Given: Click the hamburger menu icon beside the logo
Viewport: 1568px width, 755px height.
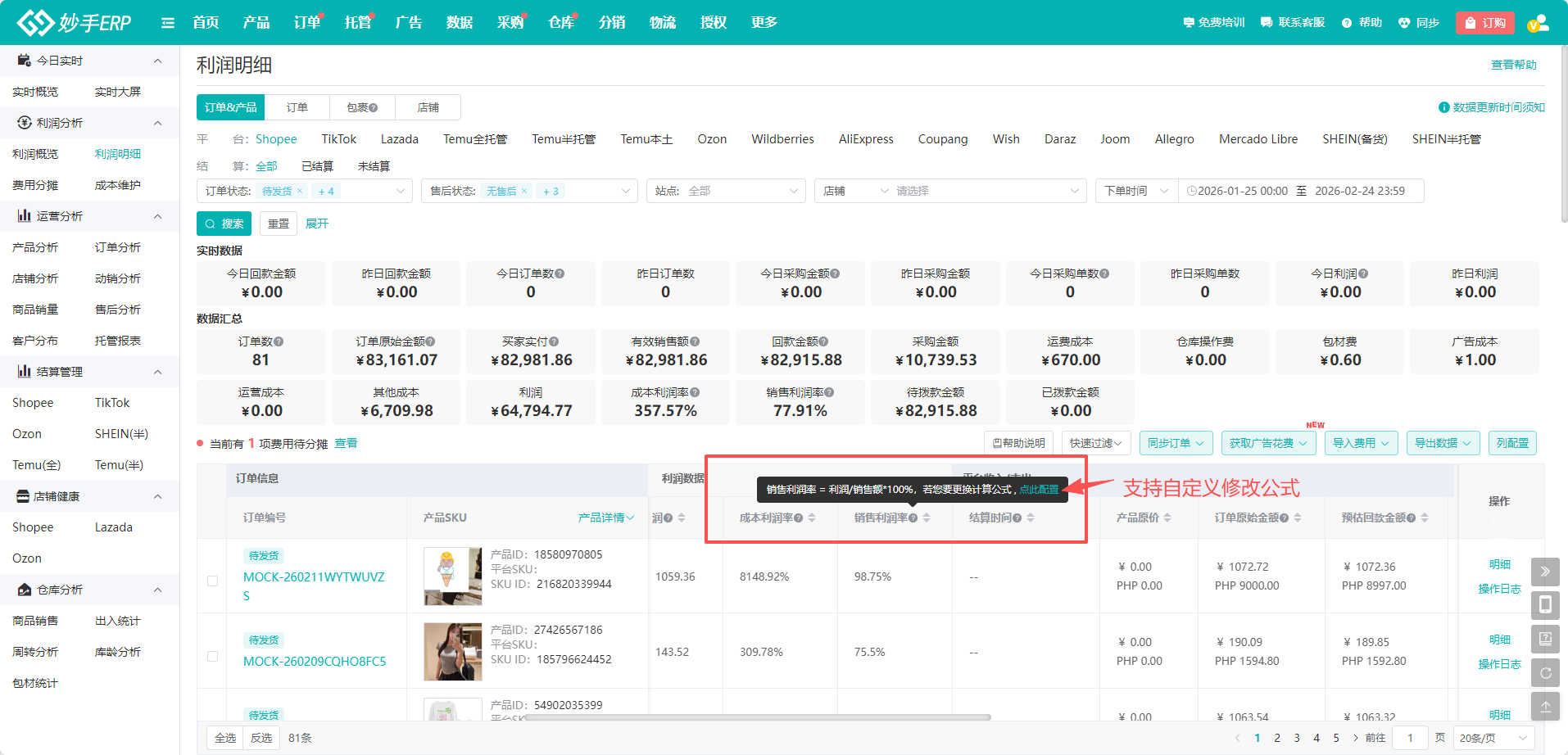Looking at the screenshot, I should point(168,23).
